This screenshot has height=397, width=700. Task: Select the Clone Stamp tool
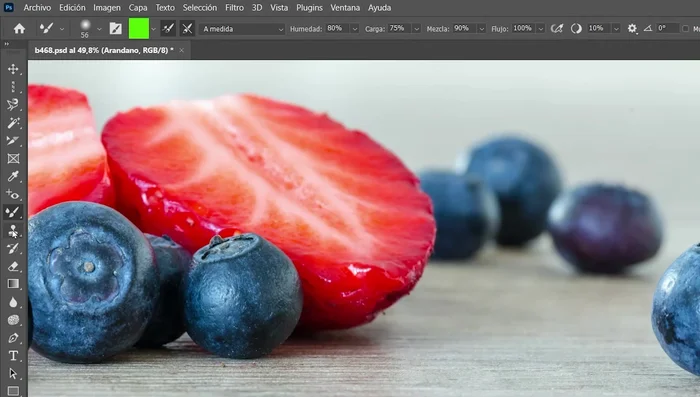[13, 230]
